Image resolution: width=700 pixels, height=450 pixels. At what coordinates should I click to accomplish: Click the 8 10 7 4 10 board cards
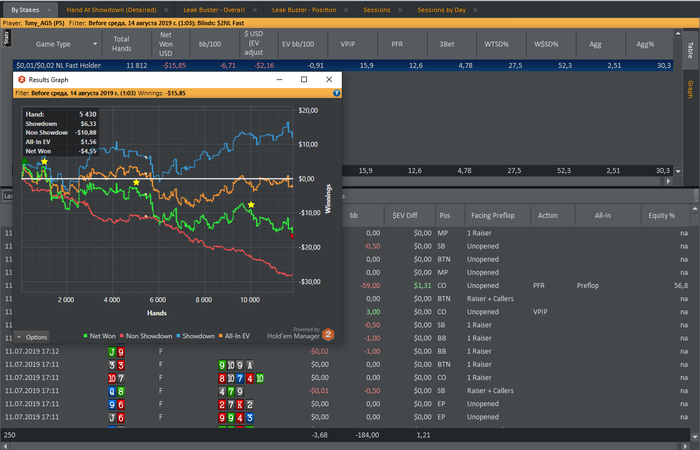click(241, 378)
